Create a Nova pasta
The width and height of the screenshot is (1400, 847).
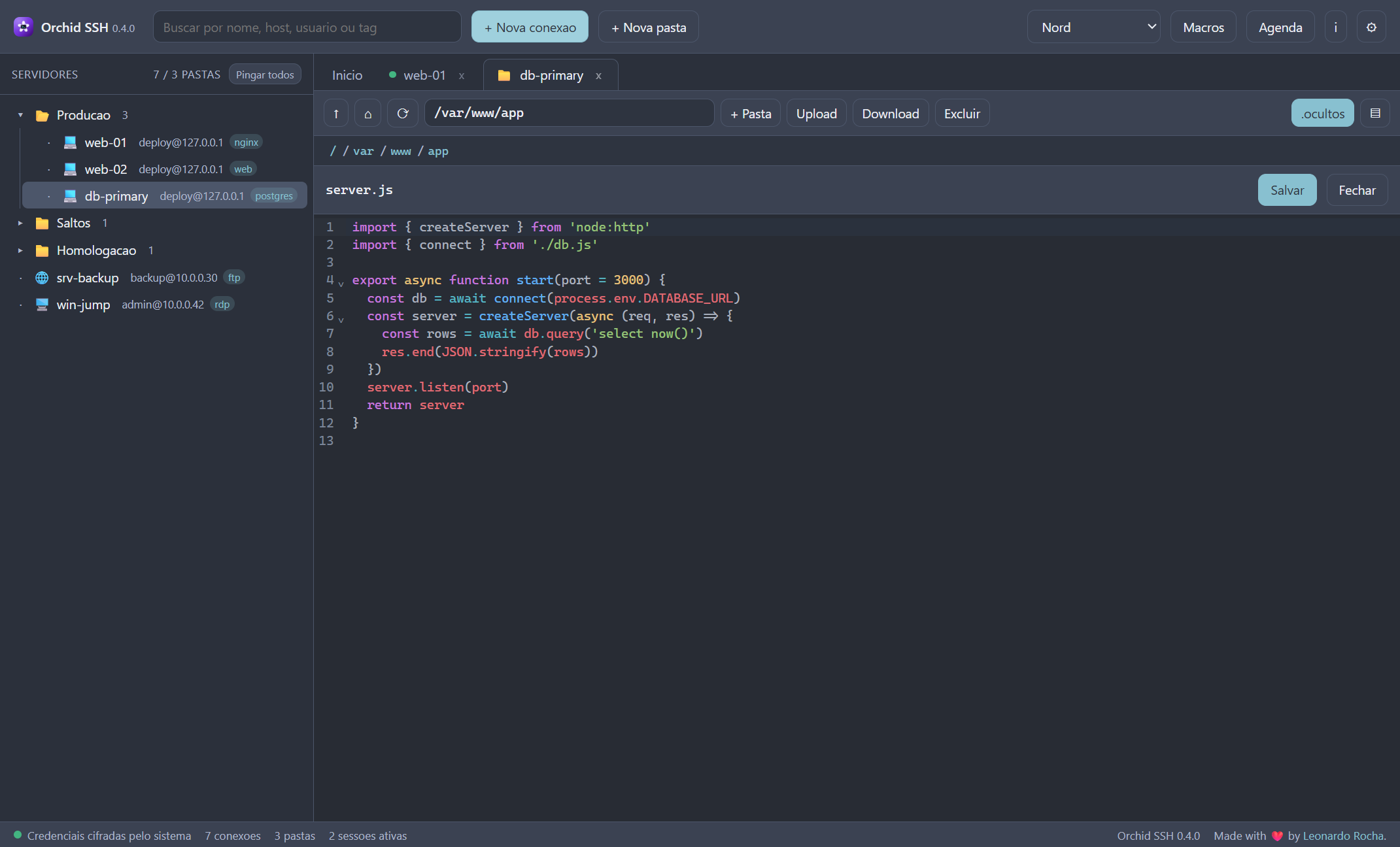pos(649,27)
